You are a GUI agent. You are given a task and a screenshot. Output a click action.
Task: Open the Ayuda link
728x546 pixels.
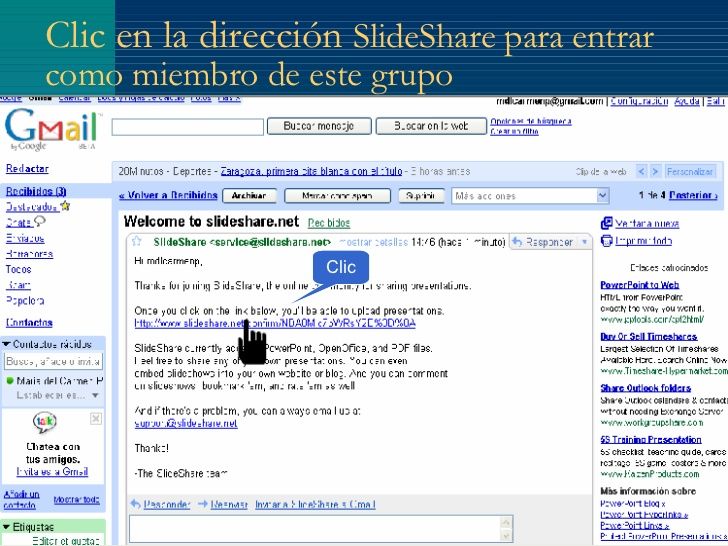[x=687, y=101]
